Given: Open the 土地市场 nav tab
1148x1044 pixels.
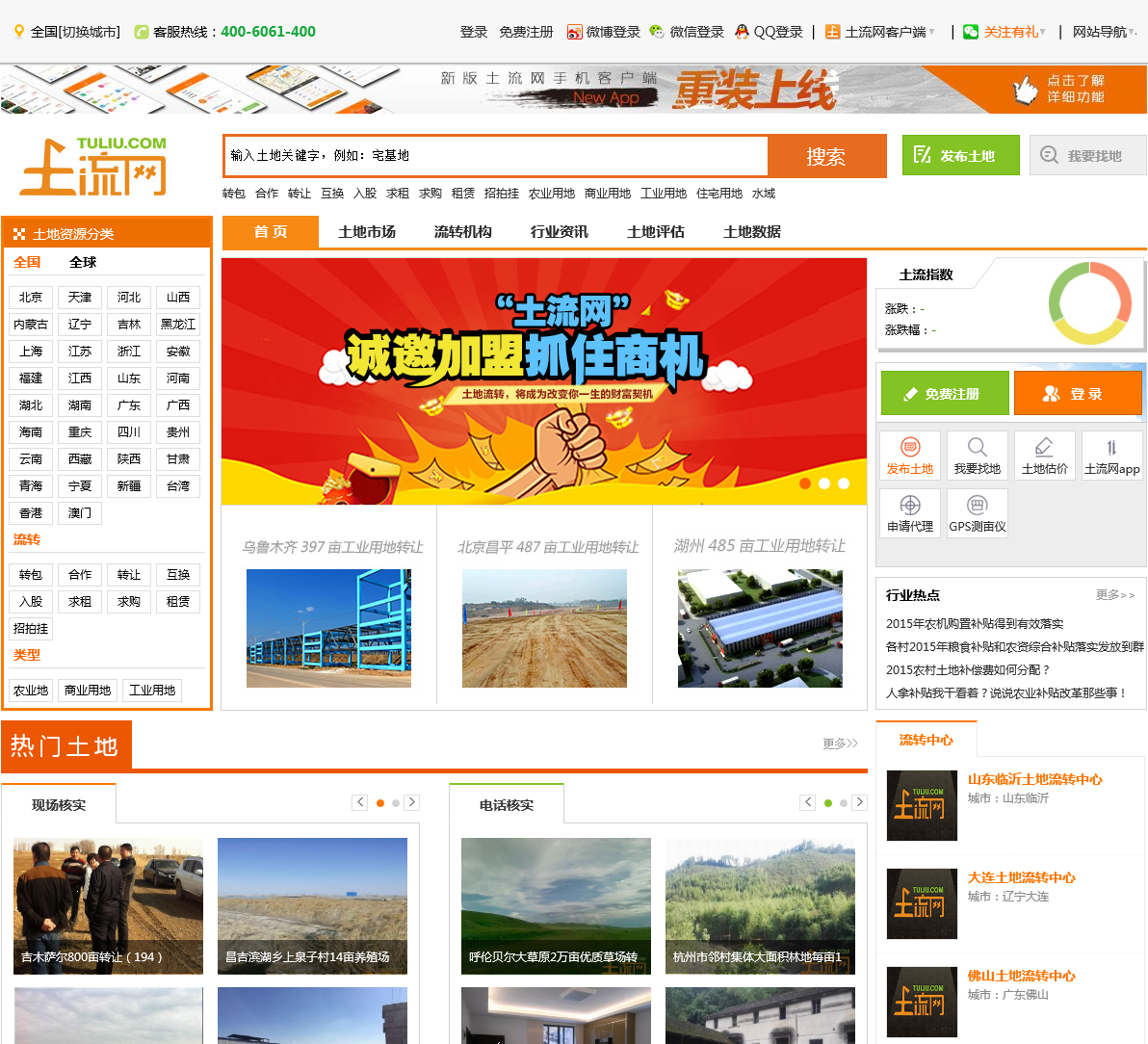Looking at the screenshot, I should (367, 232).
